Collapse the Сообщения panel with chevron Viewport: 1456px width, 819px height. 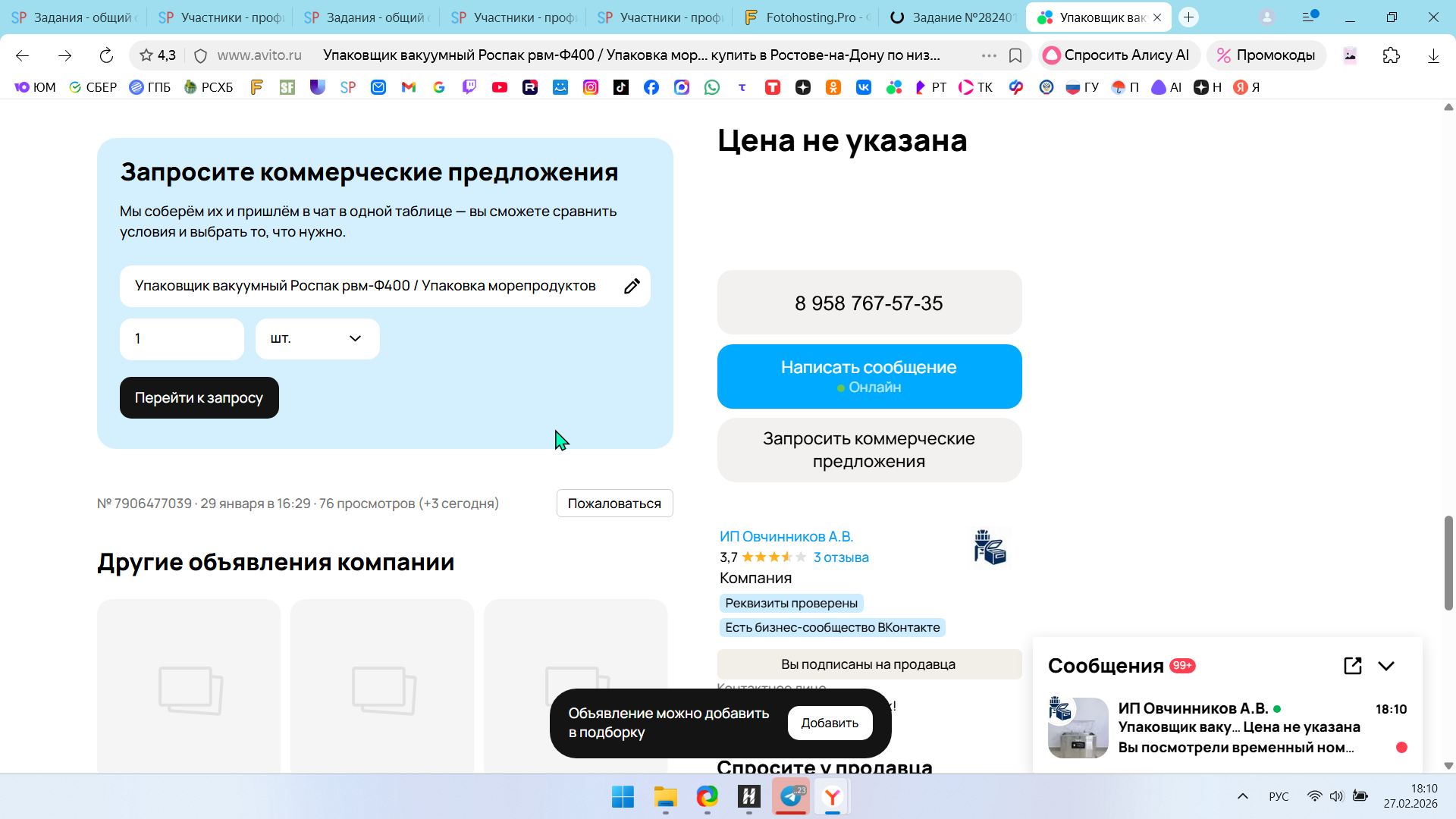1386,666
